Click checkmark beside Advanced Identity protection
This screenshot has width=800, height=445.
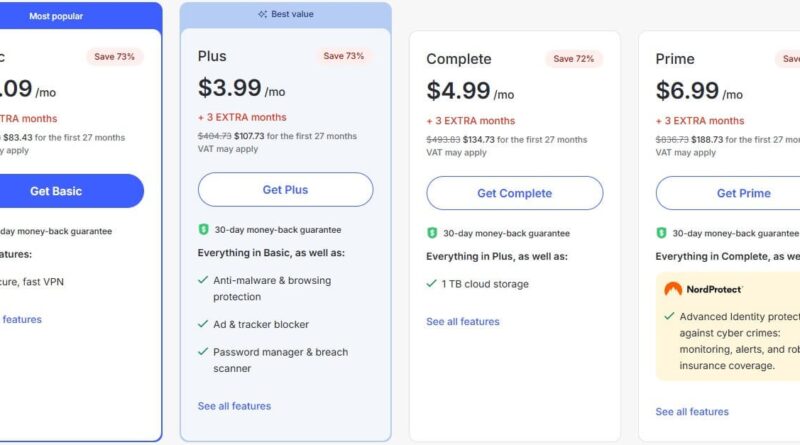tap(669, 316)
